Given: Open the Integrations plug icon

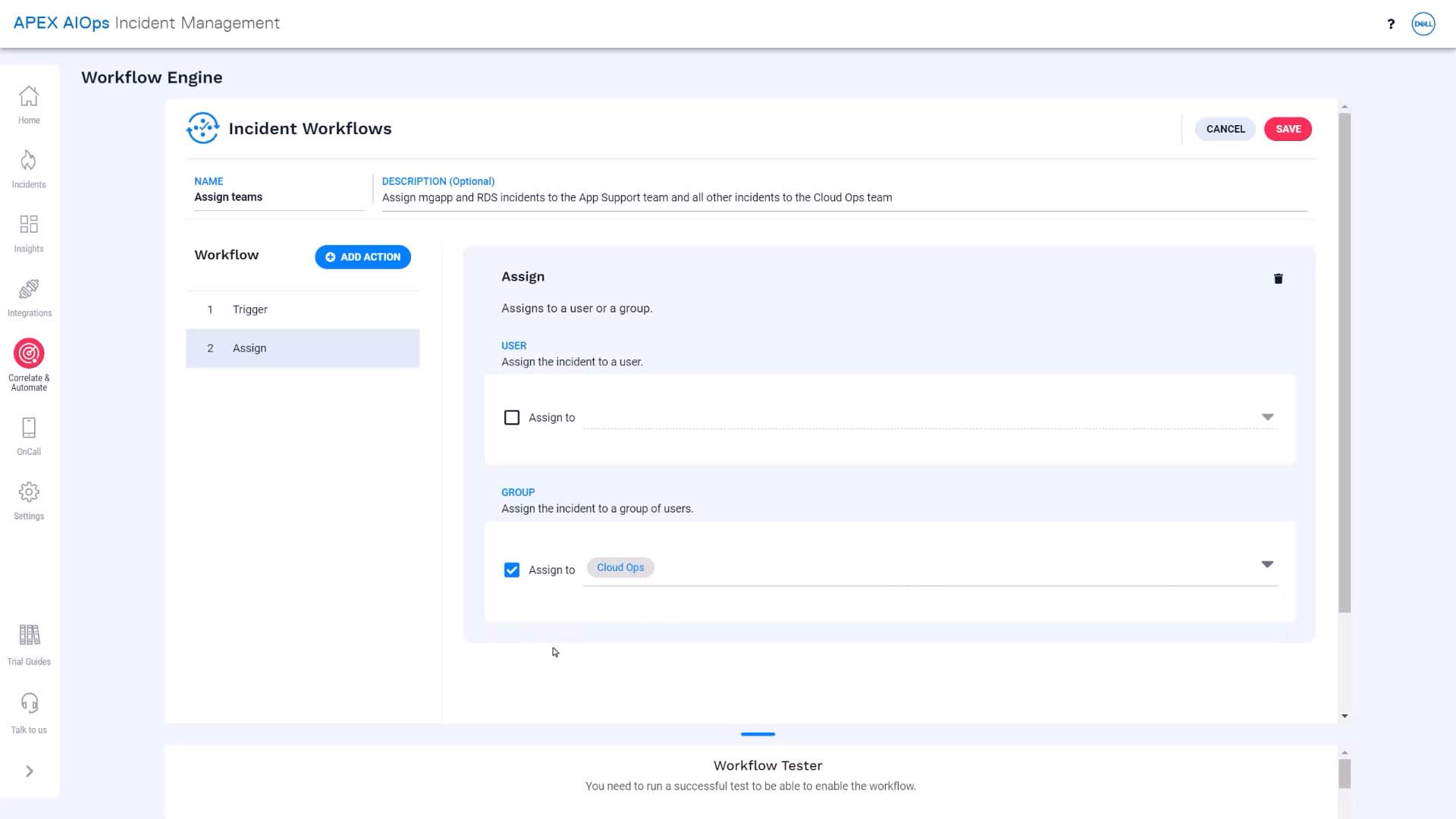Looking at the screenshot, I should coord(29,289).
